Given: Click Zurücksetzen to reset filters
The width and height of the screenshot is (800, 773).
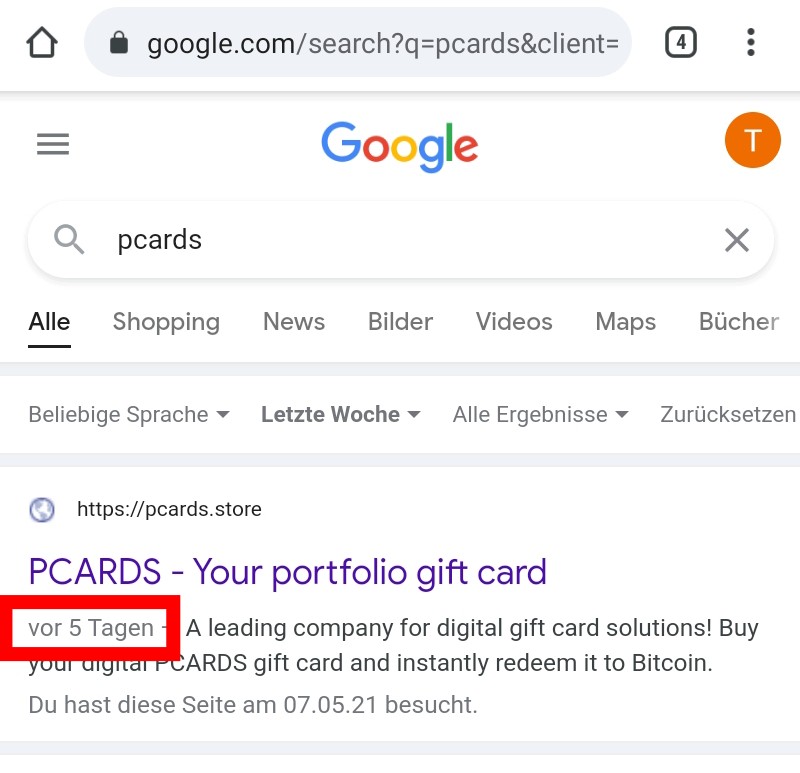Looking at the screenshot, I should point(728,414).
